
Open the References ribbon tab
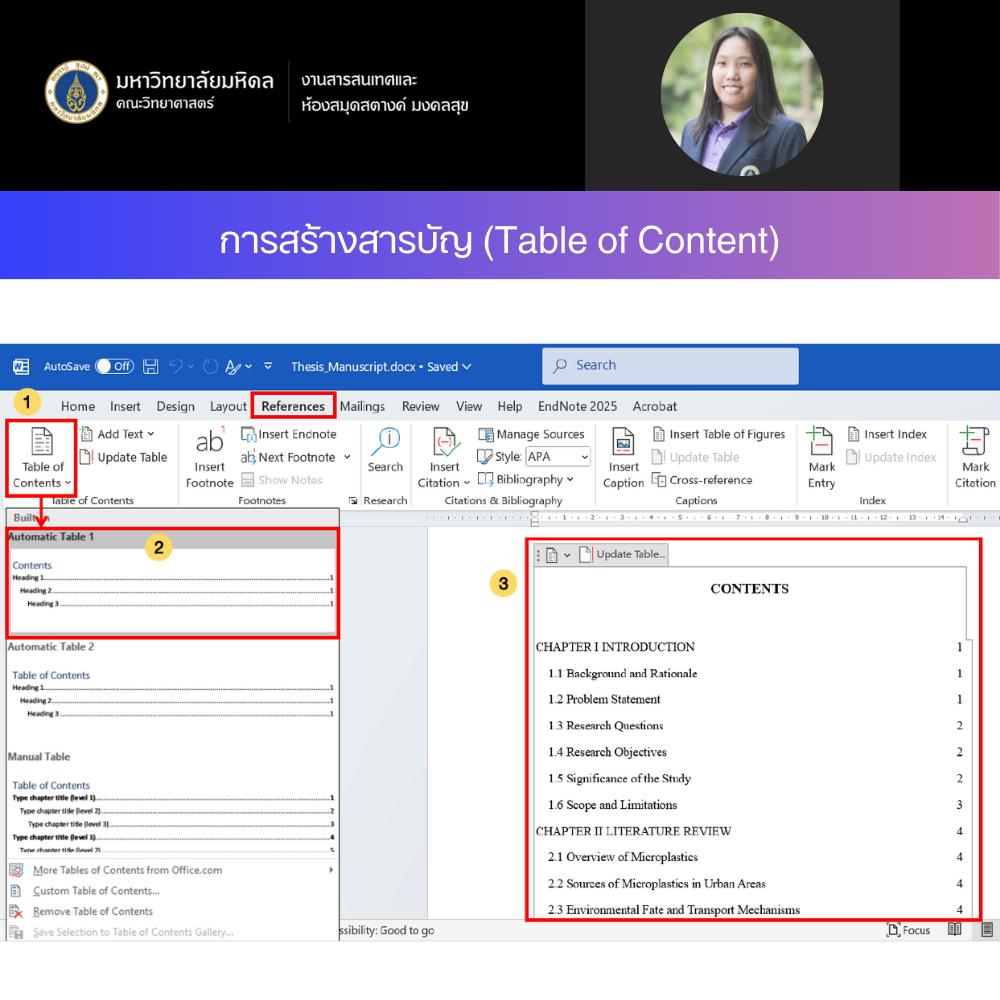293,406
